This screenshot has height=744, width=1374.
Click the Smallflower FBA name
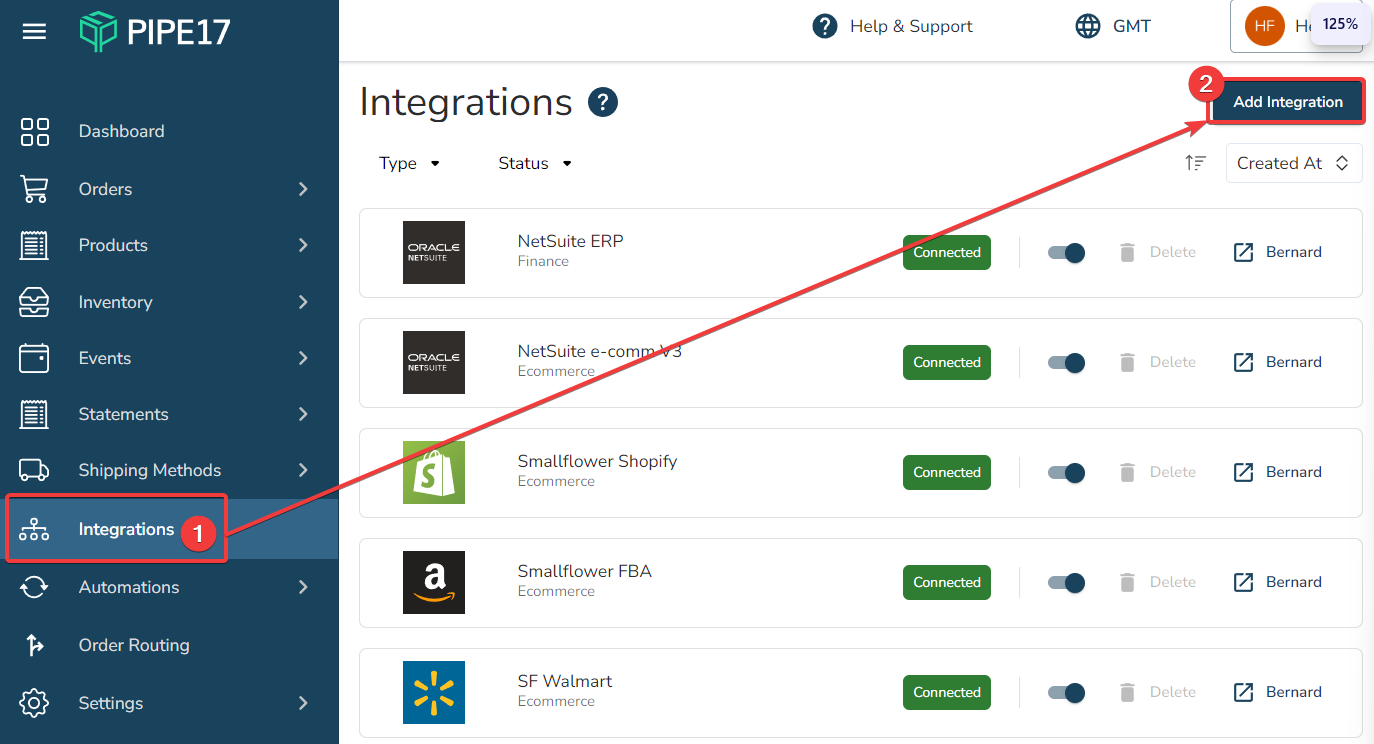[585, 571]
